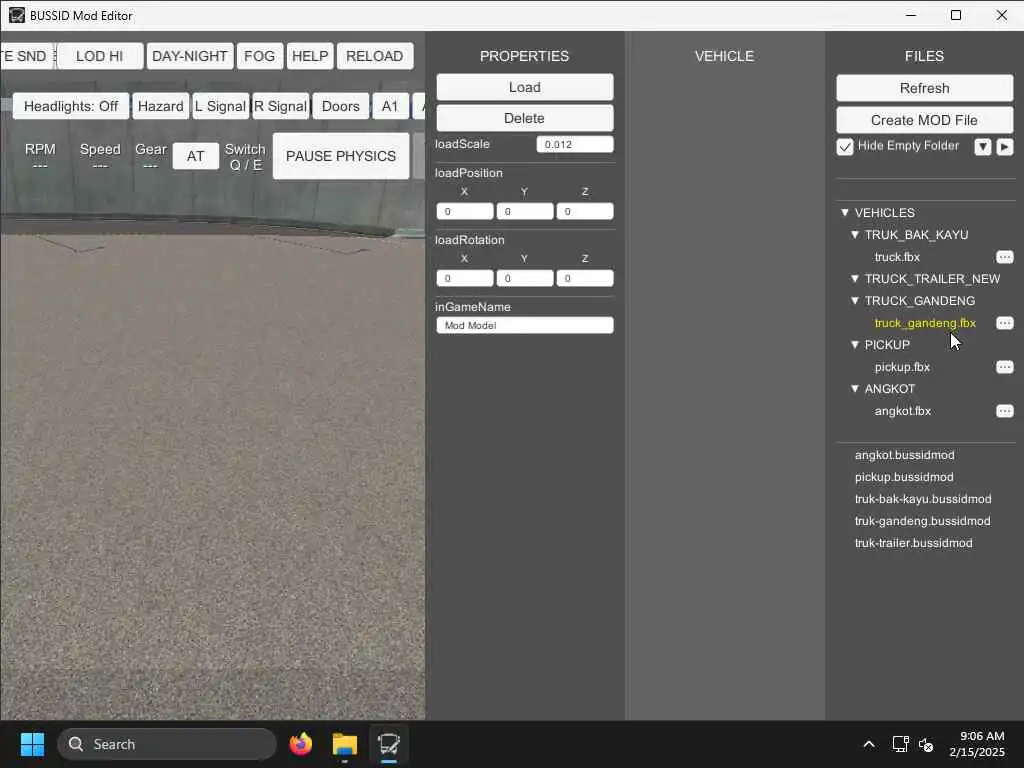Show hidden system tray icons
1024x768 pixels.
(869, 744)
